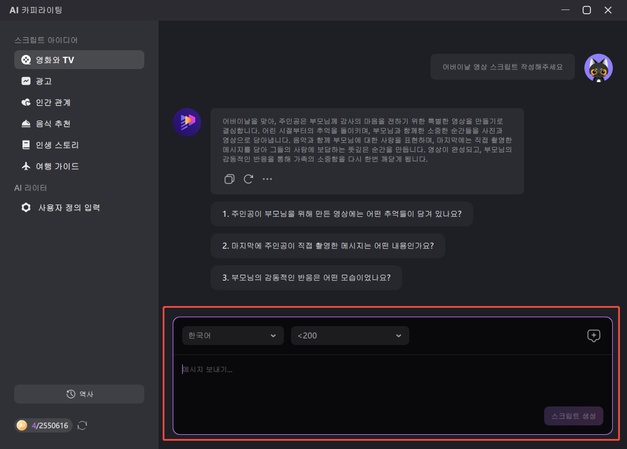The width and height of the screenshot is (627, 449).
Task: Click the AI credit coin icon
Action: pyautogui.click(x=22, y=425)
